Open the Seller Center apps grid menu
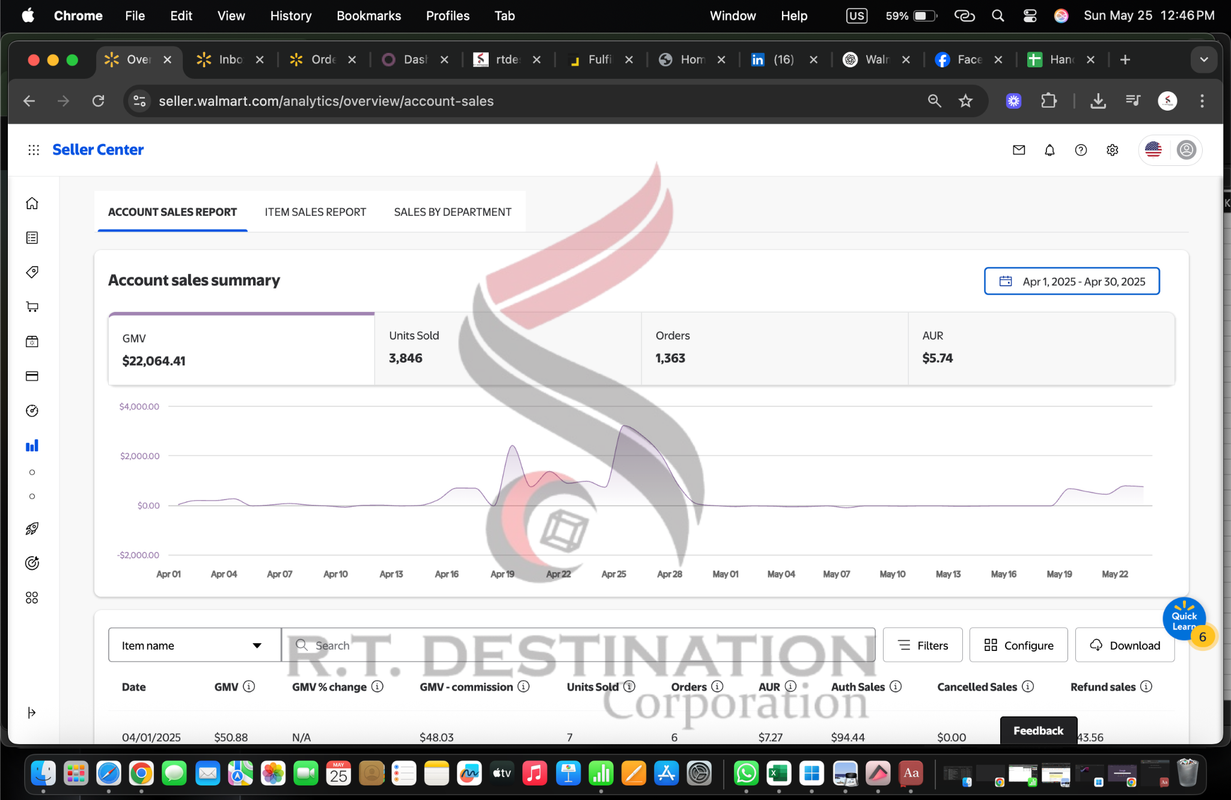Image resolution: width=1231 pixels, height=800 pixels. tap(33, 150)
